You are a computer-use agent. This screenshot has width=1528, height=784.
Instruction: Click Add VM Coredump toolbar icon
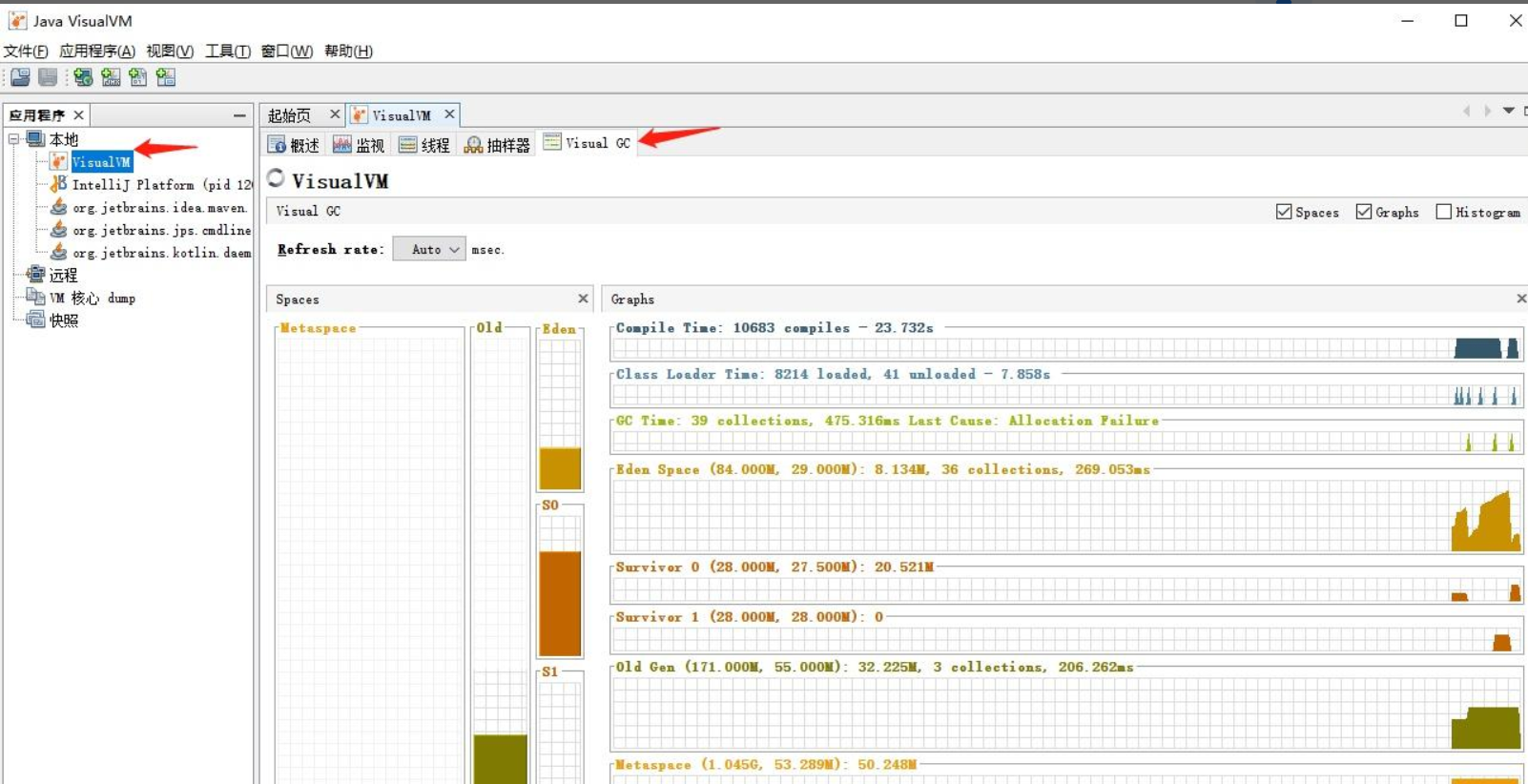click(x=138, y=77)
